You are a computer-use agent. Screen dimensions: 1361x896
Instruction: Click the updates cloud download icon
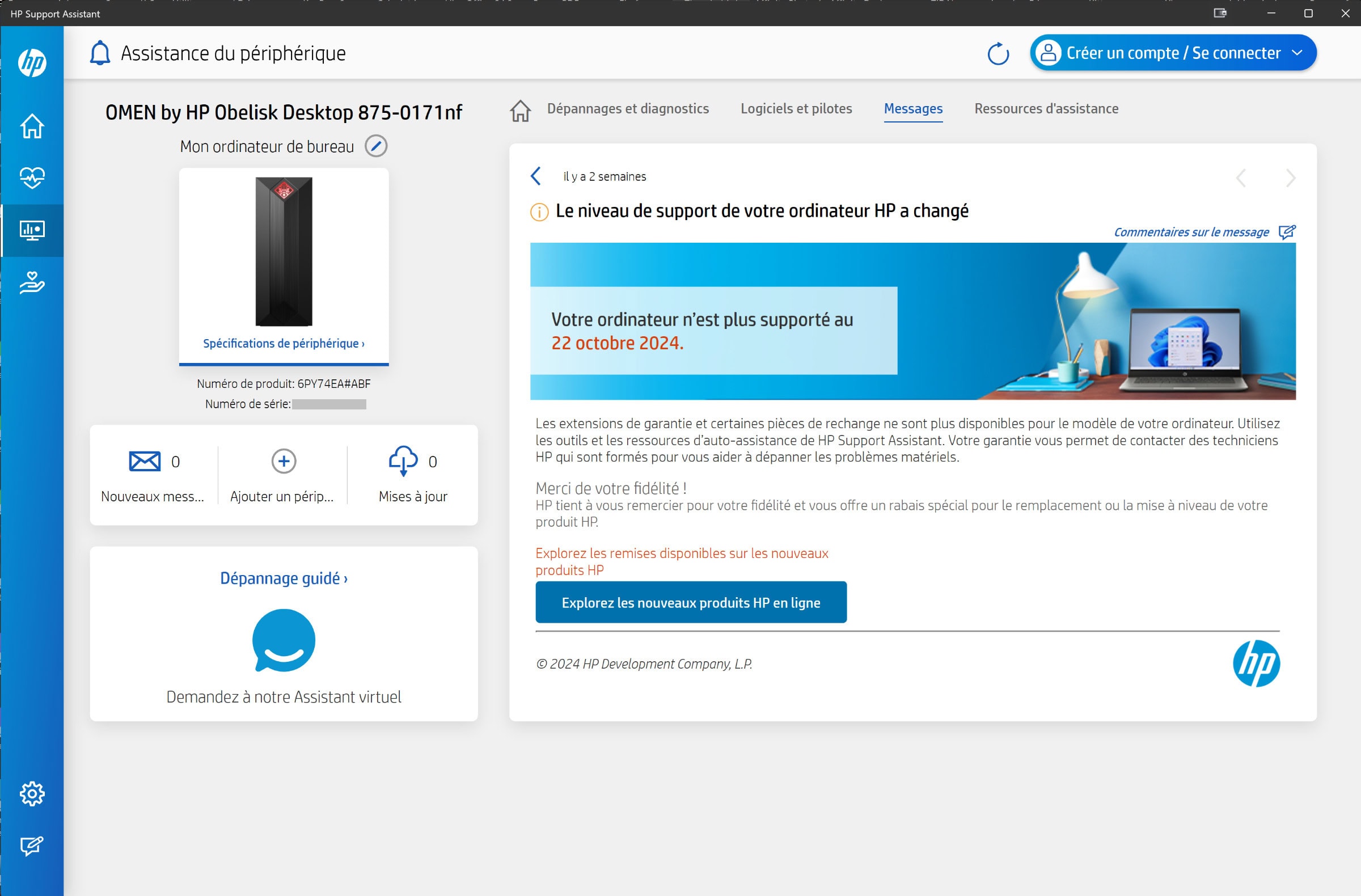[403, 461]
